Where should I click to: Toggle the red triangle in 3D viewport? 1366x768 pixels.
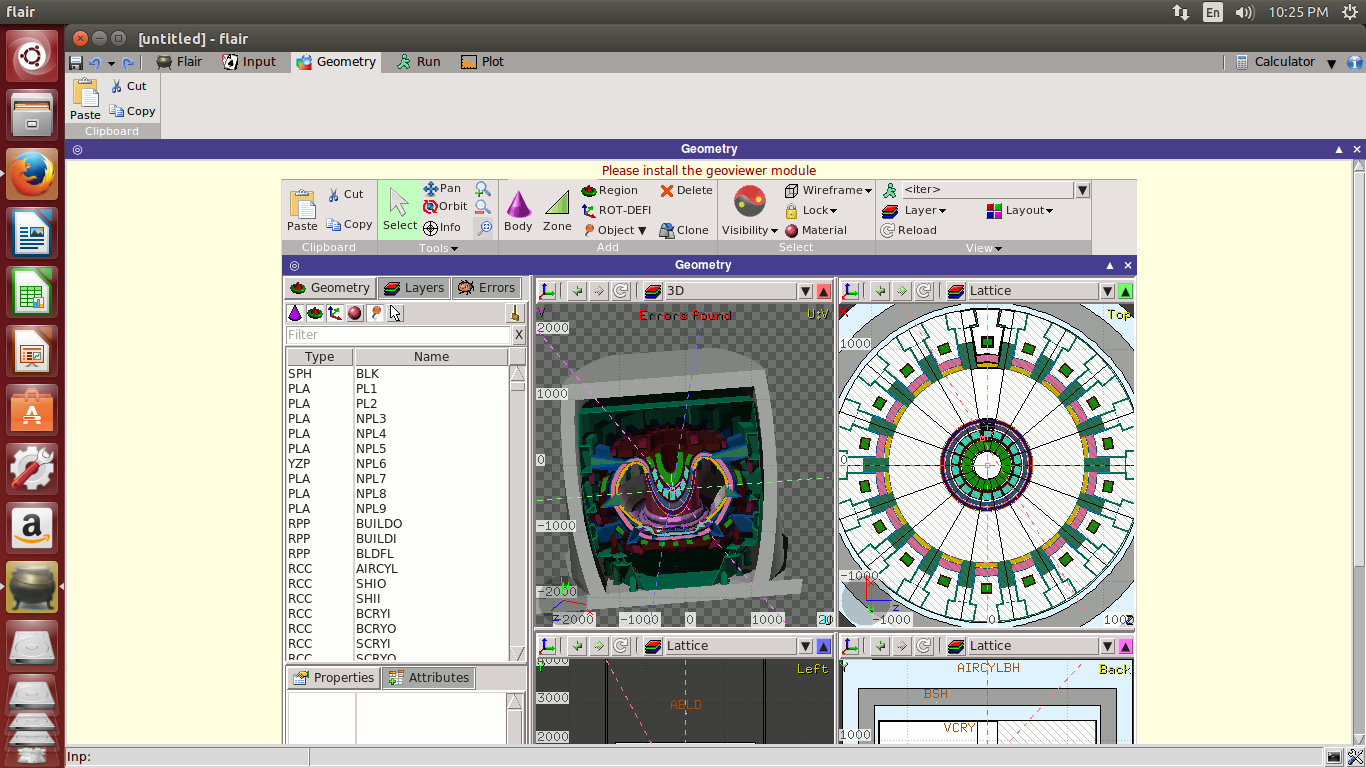pos(824,291)
